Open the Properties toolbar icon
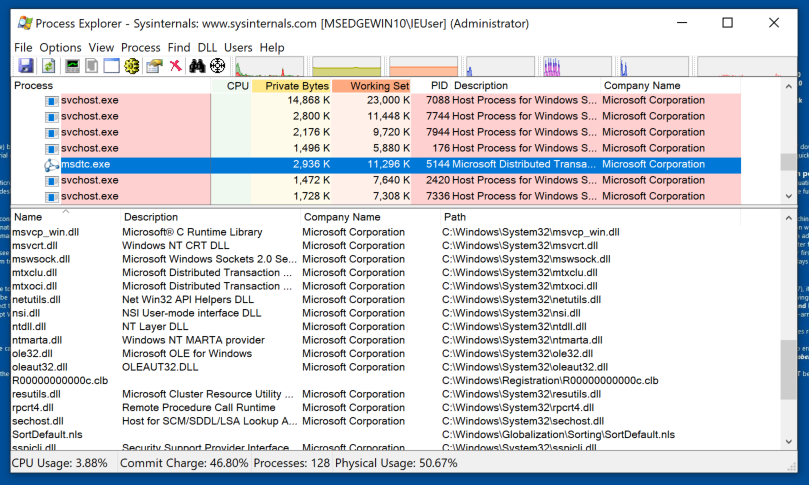This screenshot has height=485, width=809. (154, 66)
